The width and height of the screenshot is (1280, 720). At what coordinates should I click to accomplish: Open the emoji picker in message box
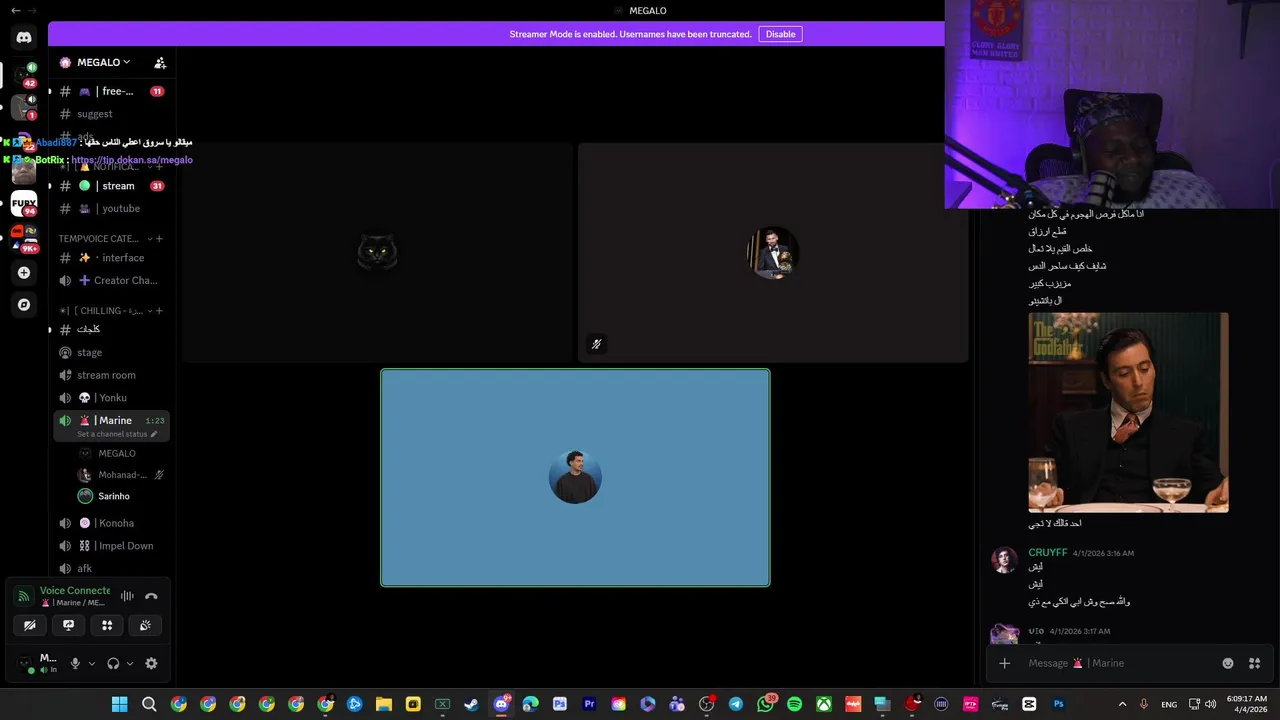pyautogui.click(x=1228, y=663)
